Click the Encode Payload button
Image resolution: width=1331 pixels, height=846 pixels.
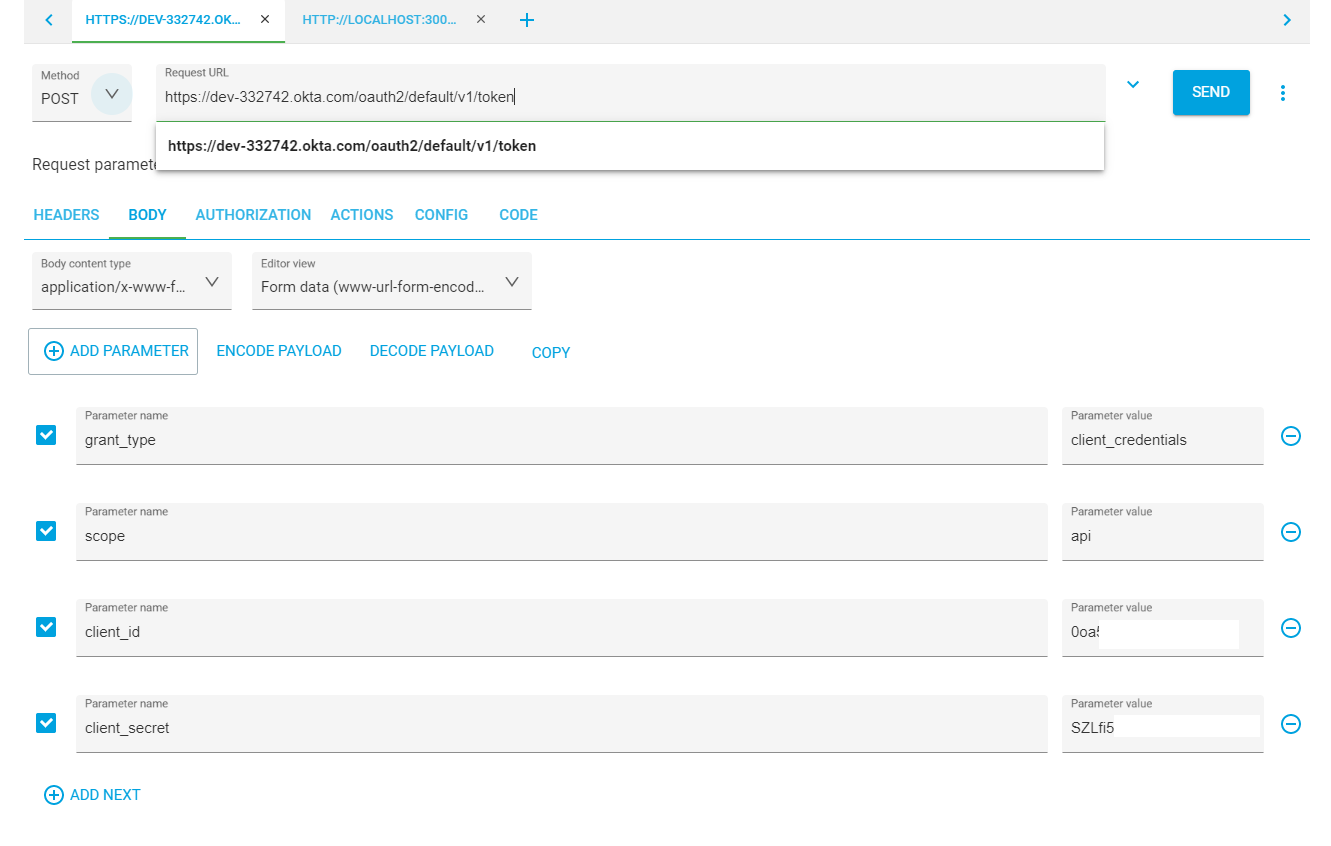coord(279,351)
